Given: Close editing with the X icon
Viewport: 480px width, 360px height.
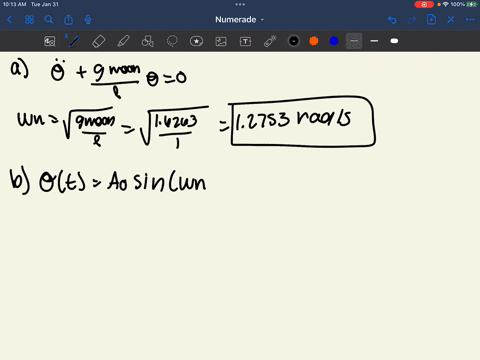Looking at the screenshot, I should [451, 20].
